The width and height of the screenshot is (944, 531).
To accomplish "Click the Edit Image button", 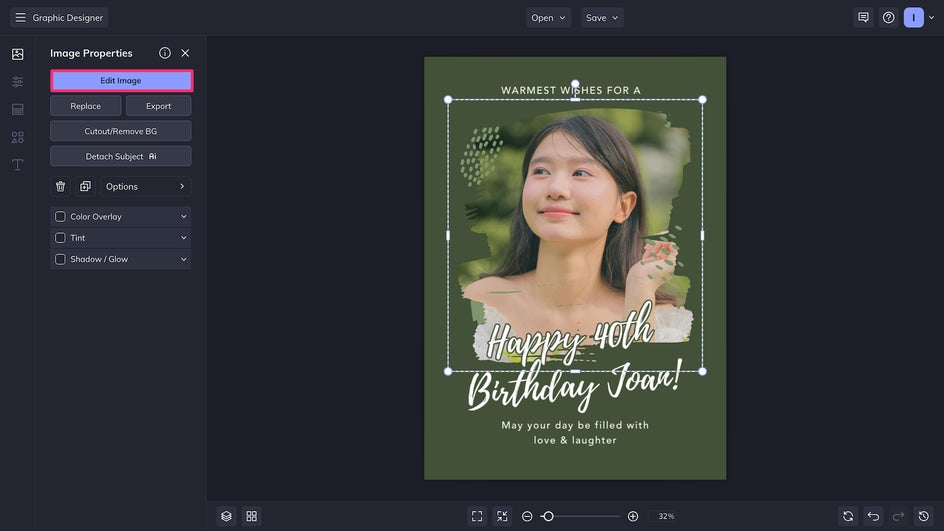I will [x=121, y=81].
